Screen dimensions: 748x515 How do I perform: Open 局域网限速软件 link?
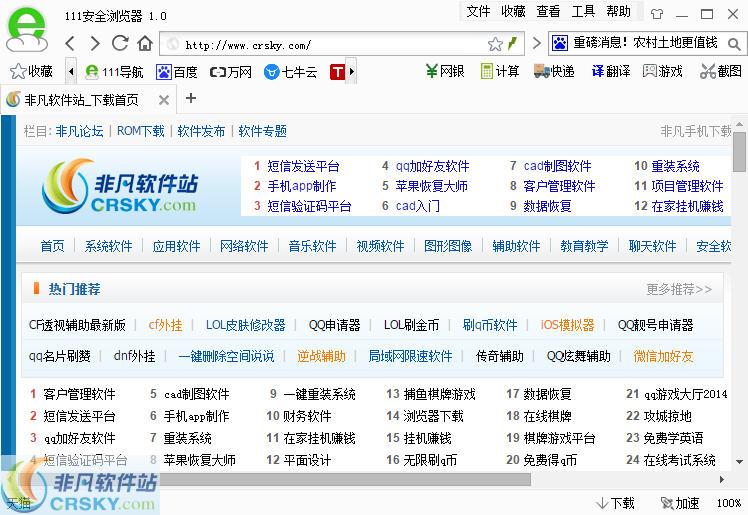click(x=410, y=356)
